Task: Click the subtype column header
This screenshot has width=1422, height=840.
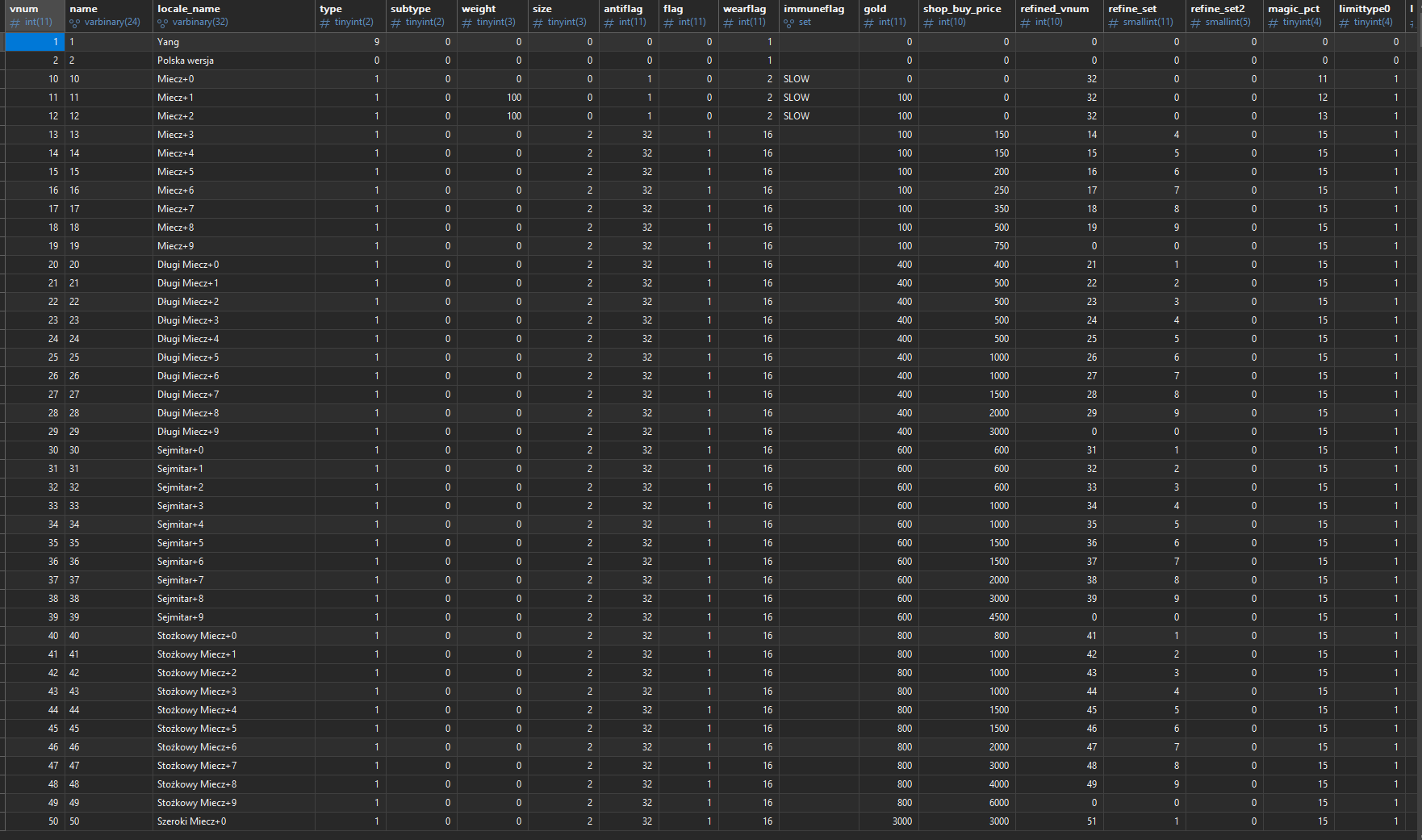Action: [411, 9]
